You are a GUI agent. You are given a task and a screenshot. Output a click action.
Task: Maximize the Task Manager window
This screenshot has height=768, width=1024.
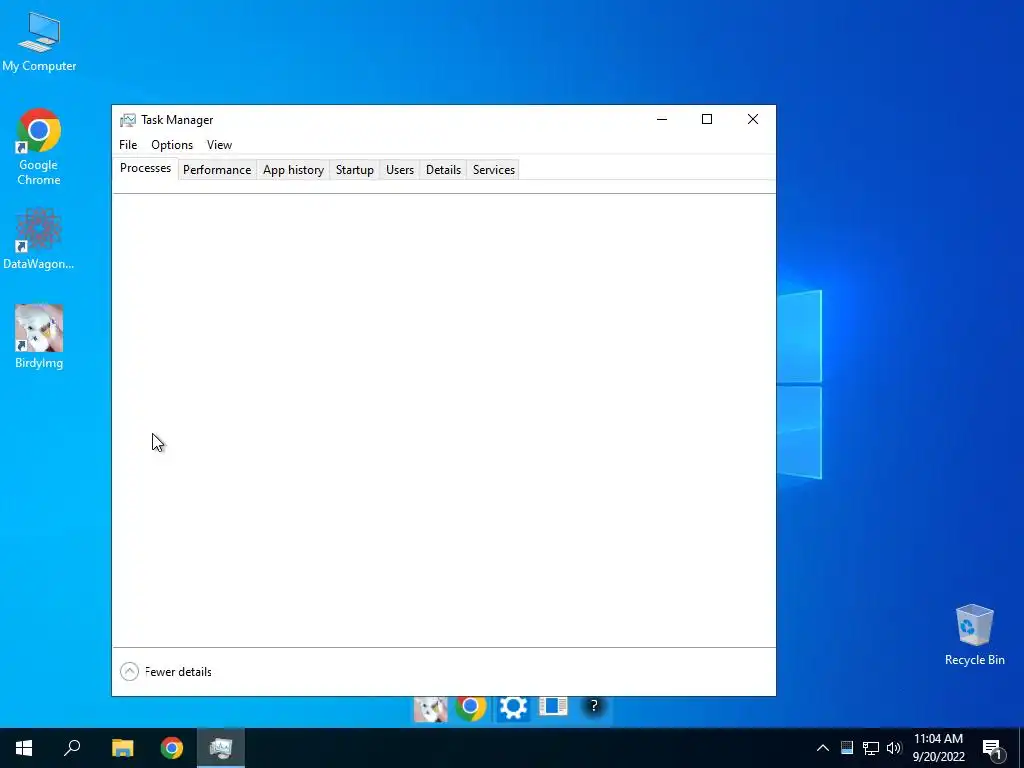point(707,120)
